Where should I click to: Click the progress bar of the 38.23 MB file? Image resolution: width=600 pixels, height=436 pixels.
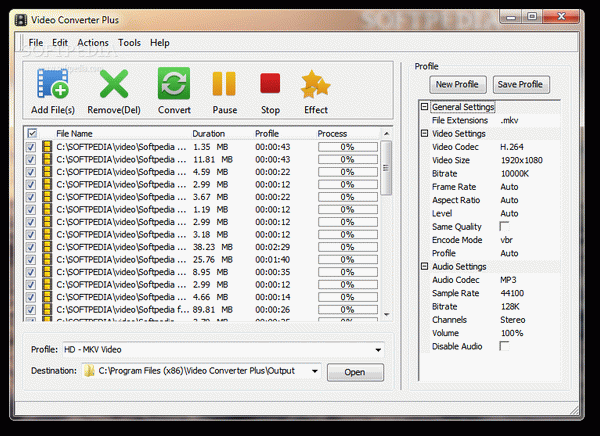(347, 247)
